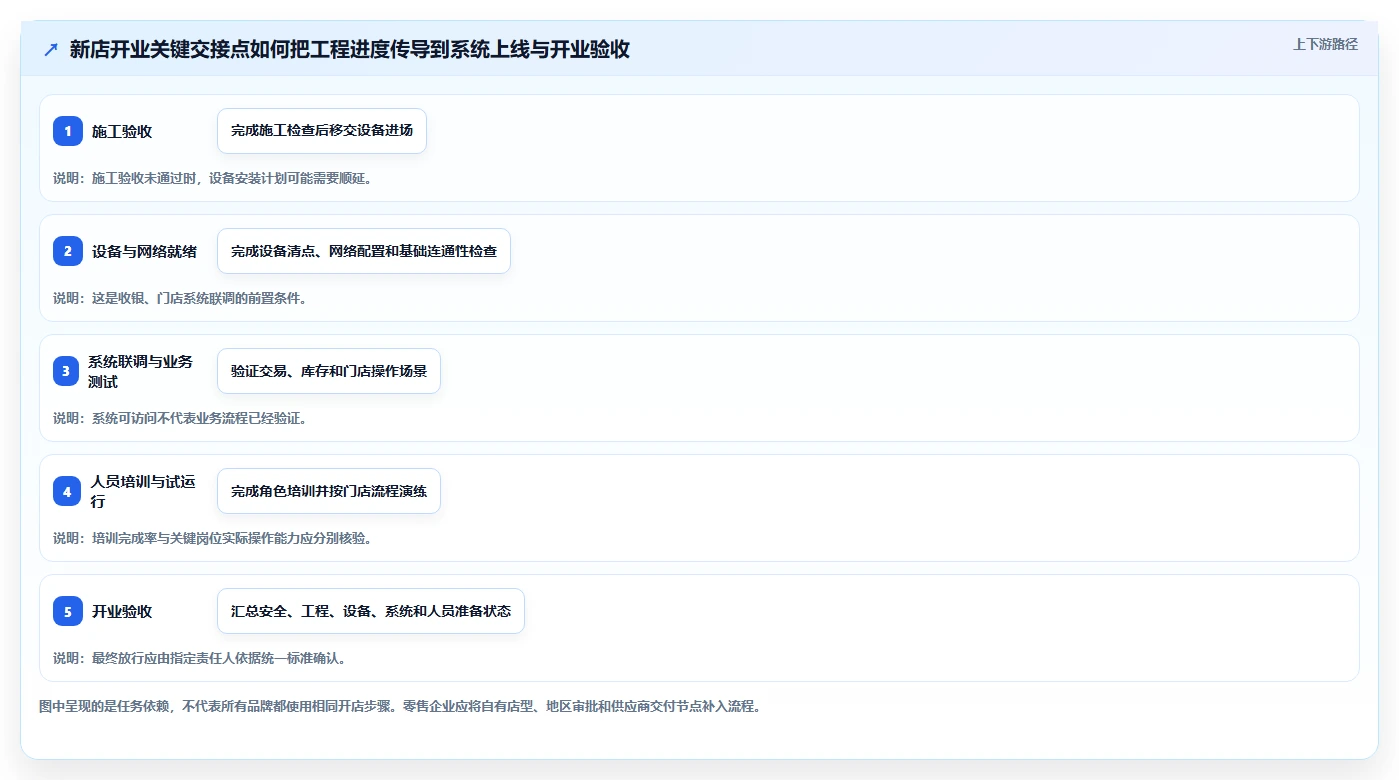Select the 完成设备清点、网络配置和基础连通性检查 chip

pos(364,251)
